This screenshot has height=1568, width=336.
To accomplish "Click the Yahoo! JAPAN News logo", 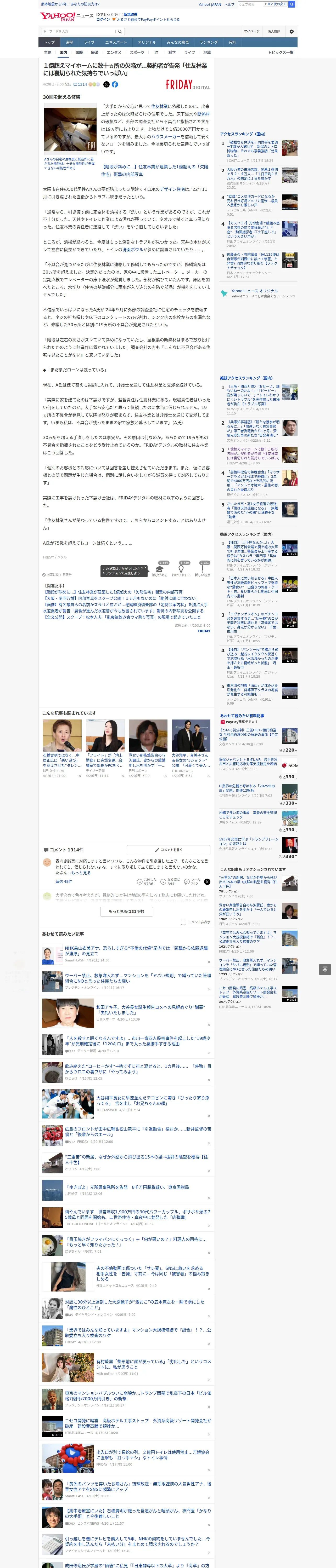I will 66,16.
